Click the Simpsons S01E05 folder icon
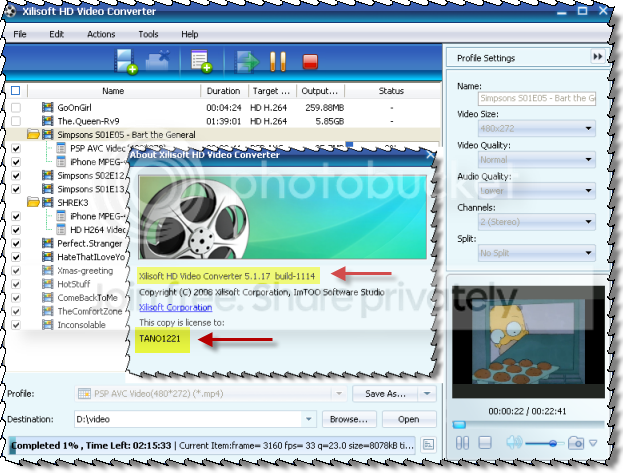Screen dimensions: 623x473 coord(33,134)
